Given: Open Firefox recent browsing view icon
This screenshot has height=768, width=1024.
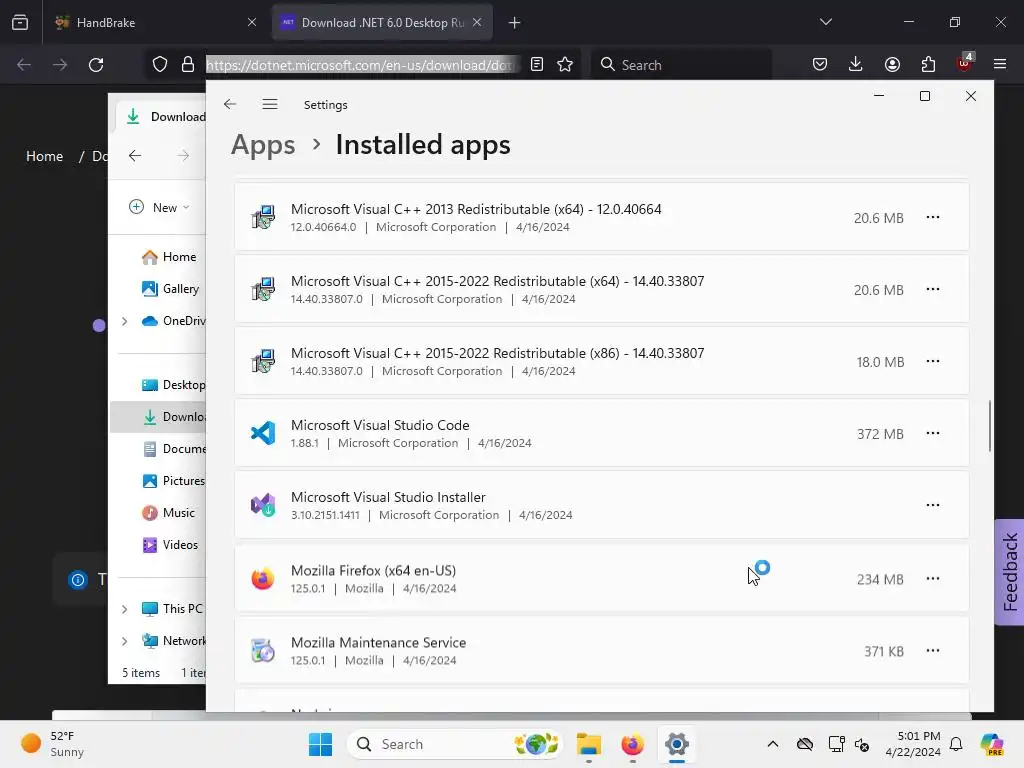Looking at the screenshot, I should pyautogui.click(x=20, y=22).
